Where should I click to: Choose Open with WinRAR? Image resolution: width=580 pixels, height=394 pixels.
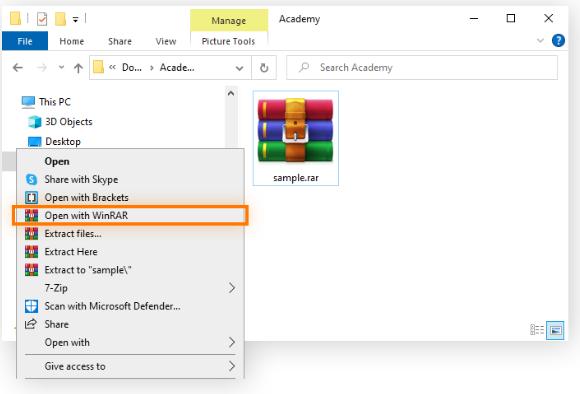pos(130,215)
